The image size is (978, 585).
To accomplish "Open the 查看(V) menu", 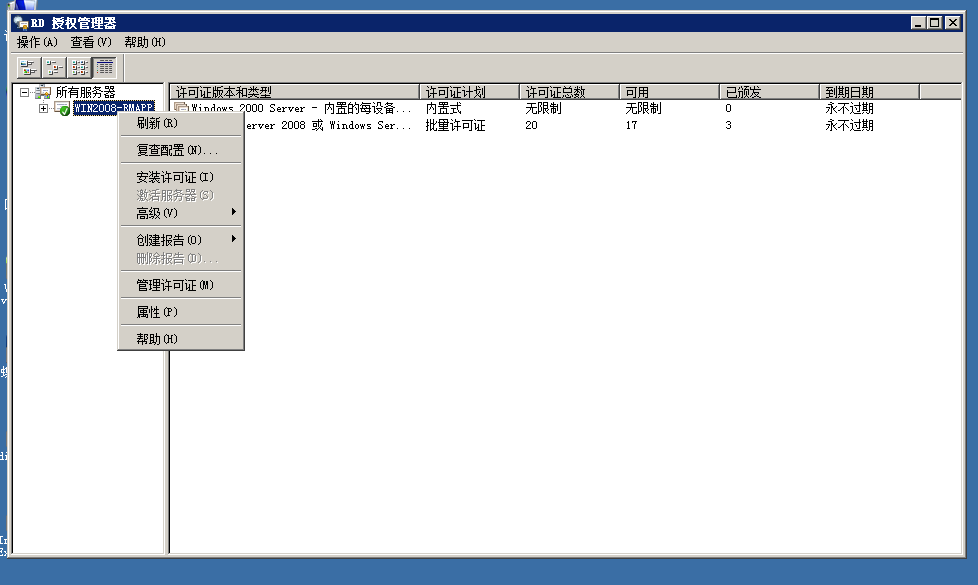I will [91, 42].
